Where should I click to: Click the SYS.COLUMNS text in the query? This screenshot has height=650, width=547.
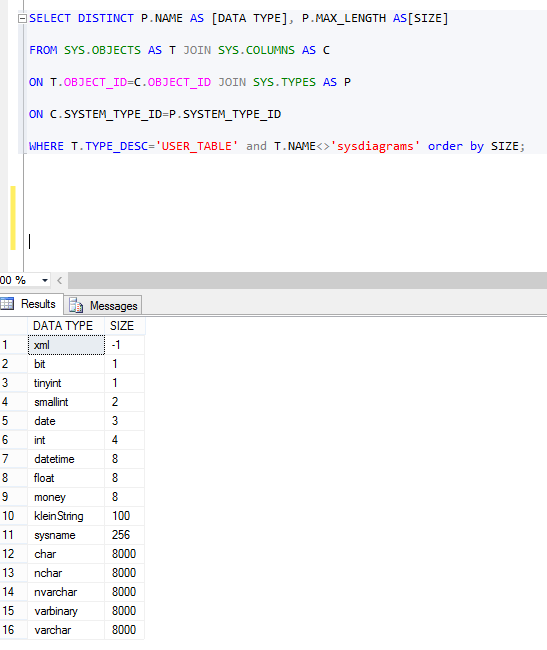tap(256, 50)
